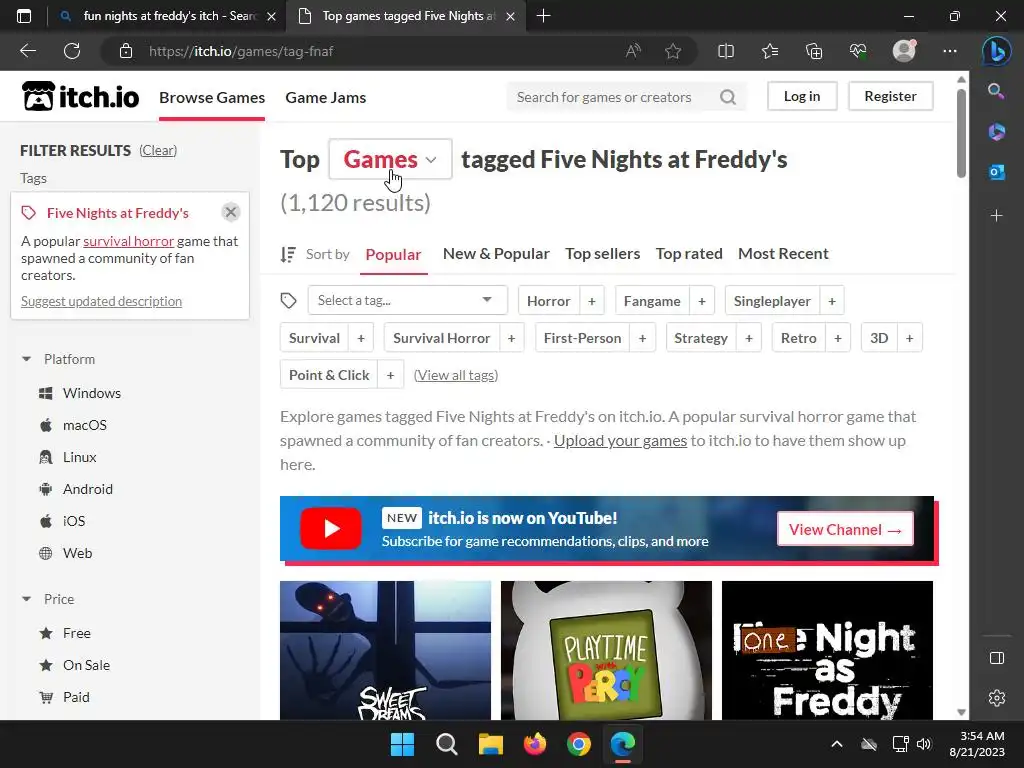Add the Strategy tag with plus button
This screenshot has width=1024, height=768.
click(x=749, y=338)
